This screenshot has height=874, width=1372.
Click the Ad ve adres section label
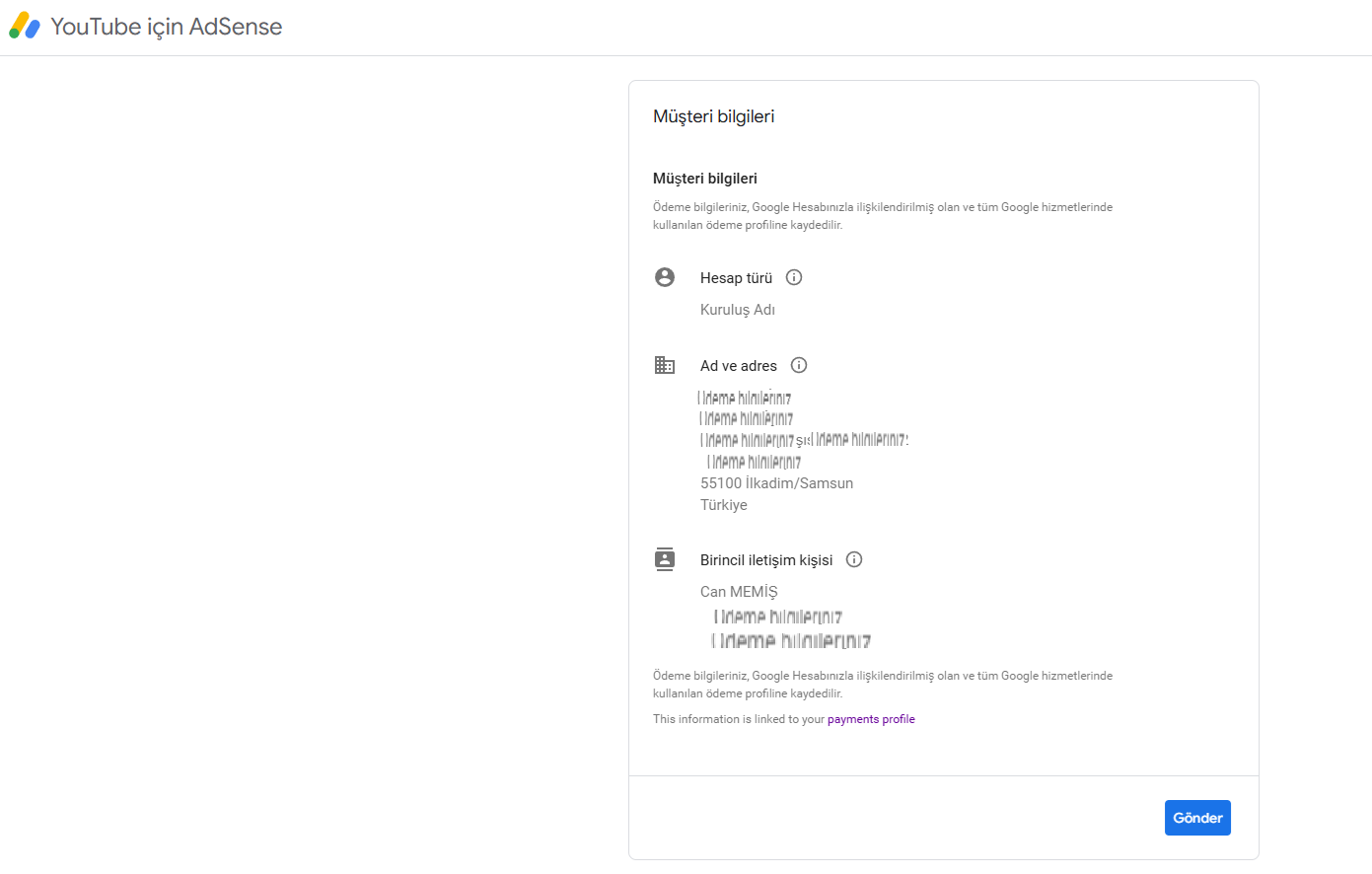point(739,366)
